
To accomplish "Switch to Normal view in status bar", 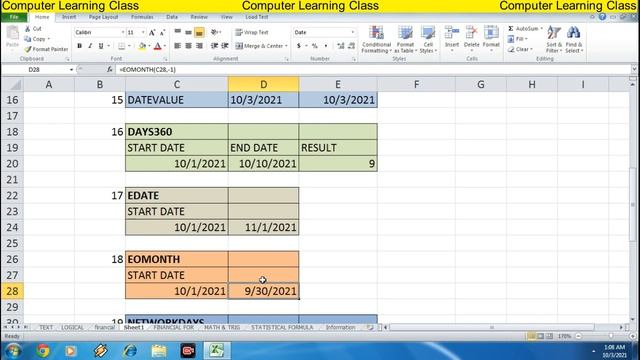I will coord(531,336).
